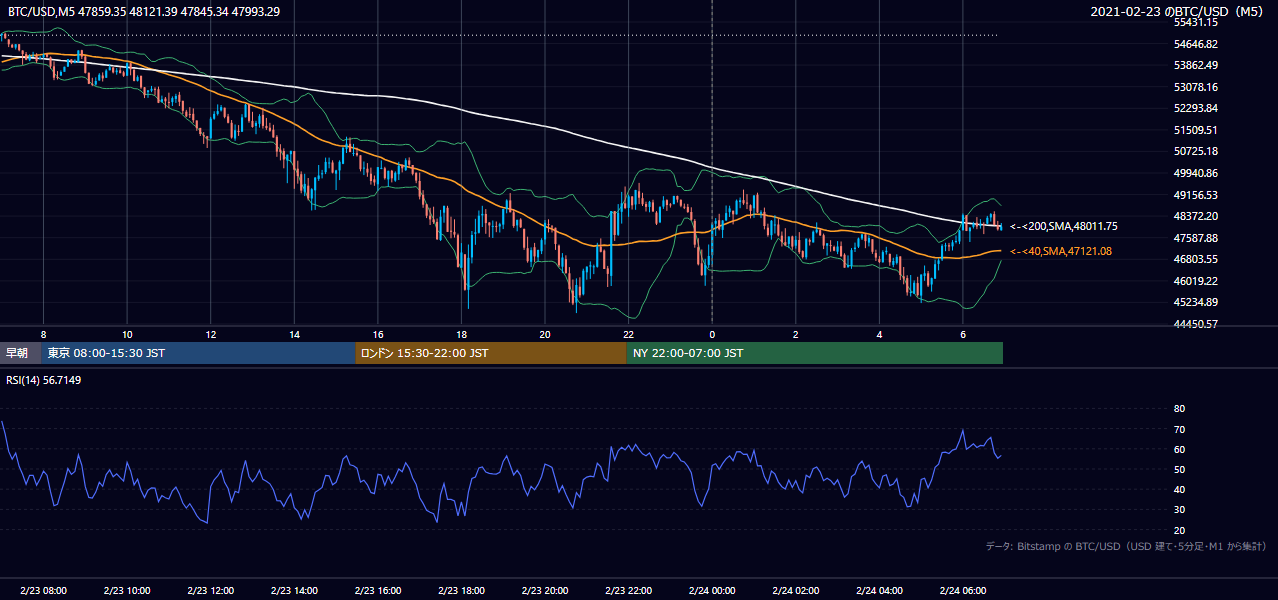Click RSI axis level 40
The height and width of the screenshot is (600, 1278).
1179,490
